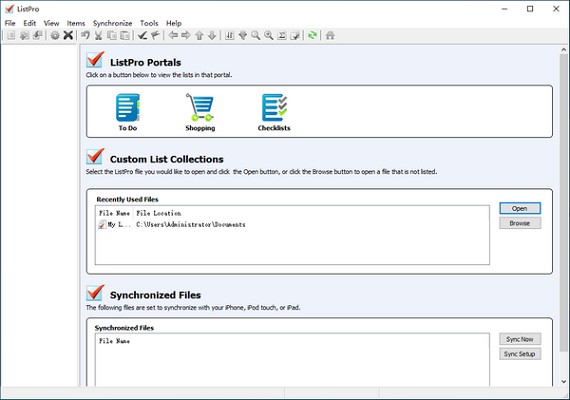Open the Items menu
This screenshot has height=400, width=570.
tap(76, 23)
